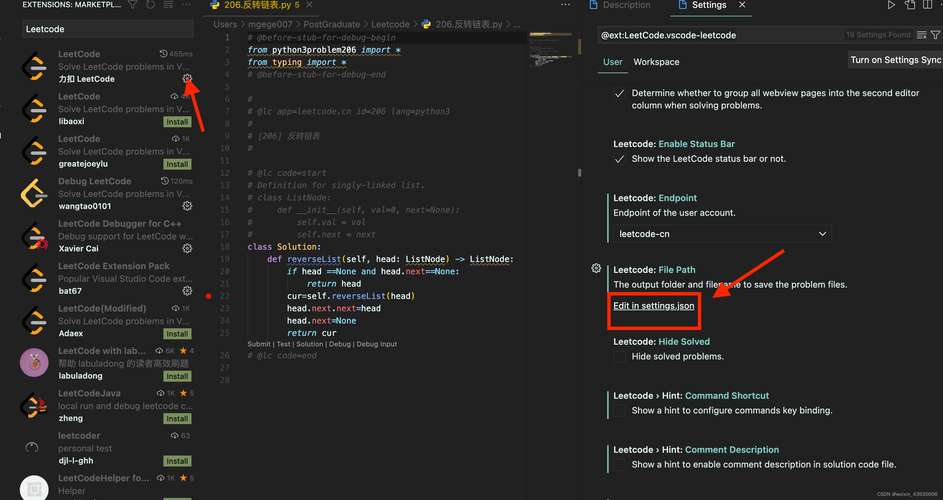943x500 pixels.
Task: Split the editor with the split icon
Action: tap(927, 5)
